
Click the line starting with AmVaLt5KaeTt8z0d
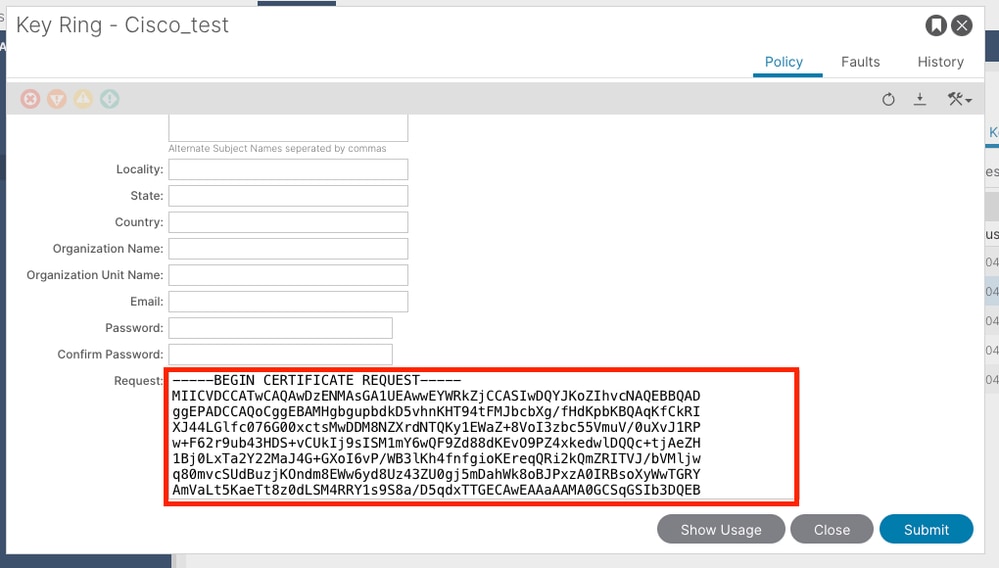pos(436,490)
